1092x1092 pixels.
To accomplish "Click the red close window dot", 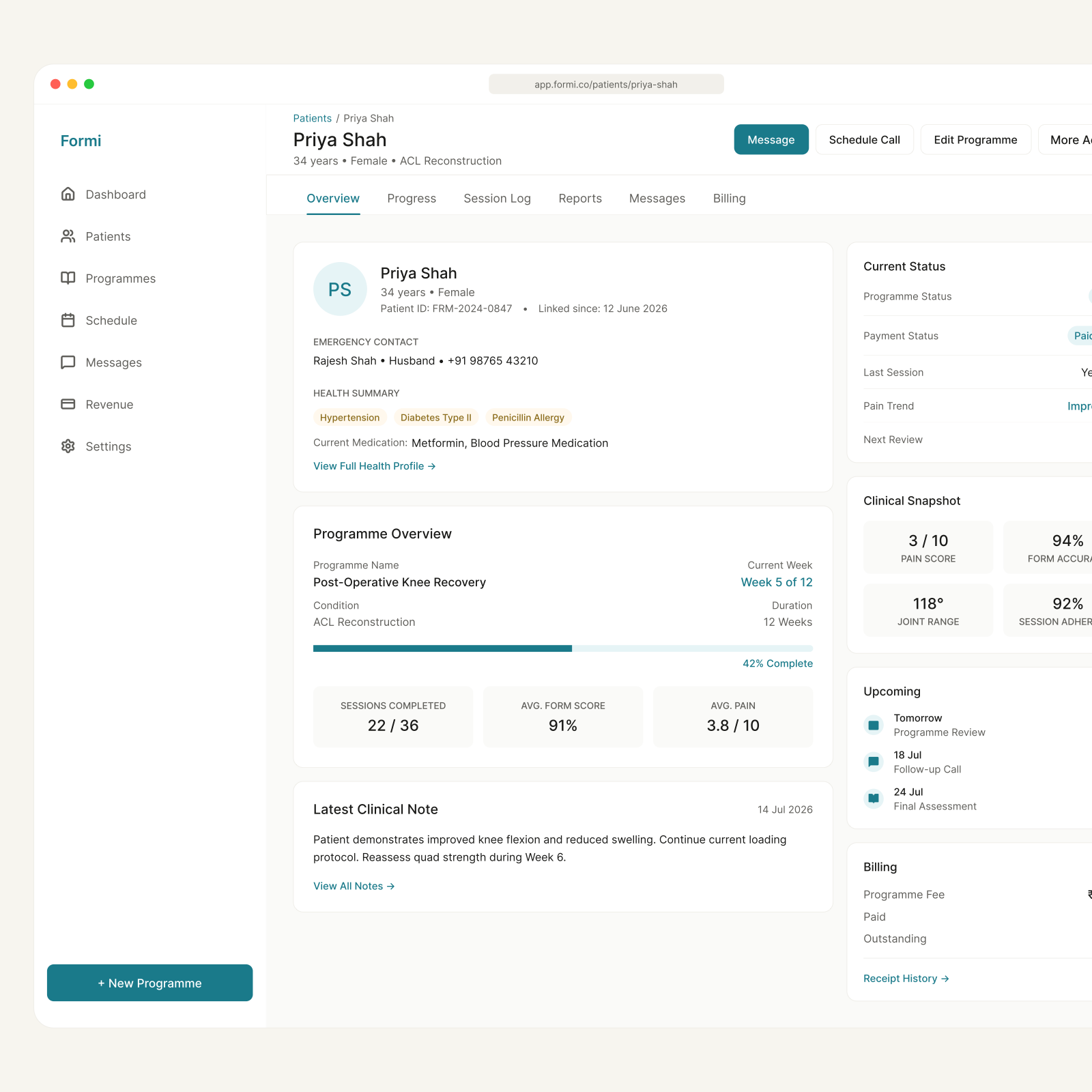I will (55, 84).
